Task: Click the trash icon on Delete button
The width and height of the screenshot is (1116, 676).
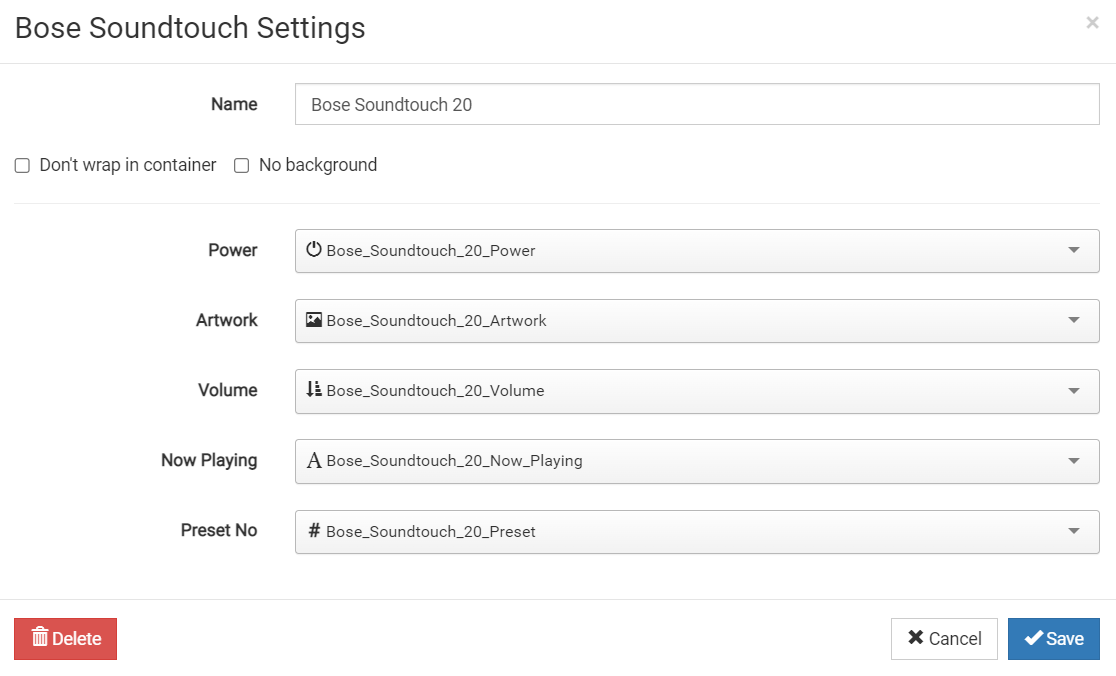Action: (40, 638)
